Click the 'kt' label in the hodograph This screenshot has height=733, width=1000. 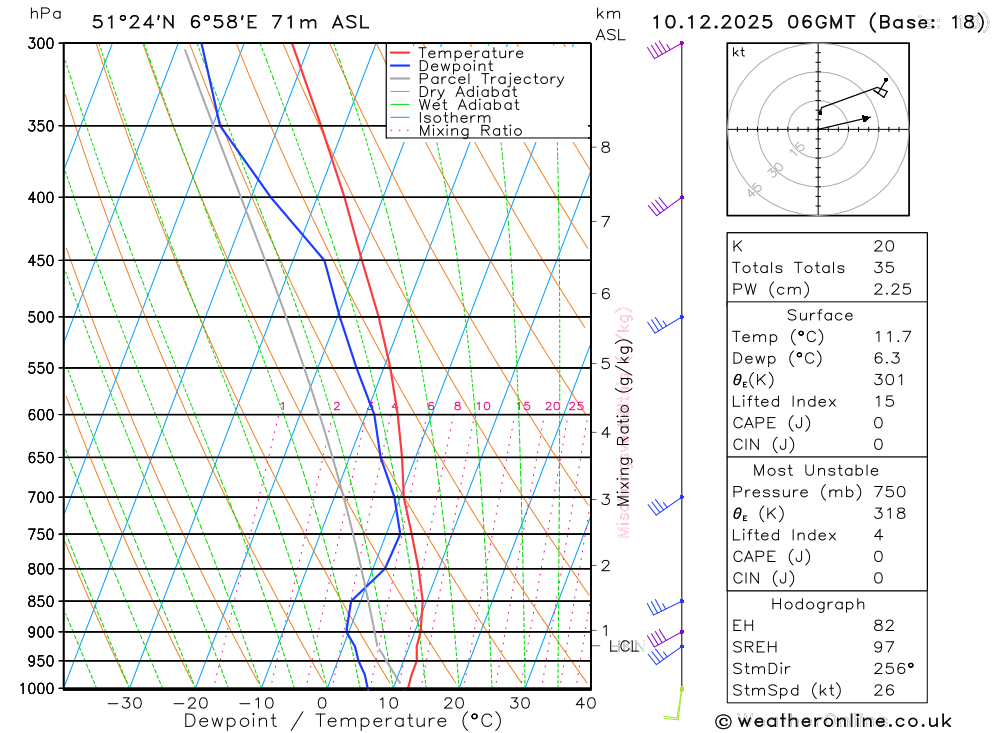[x=739, y=52]
